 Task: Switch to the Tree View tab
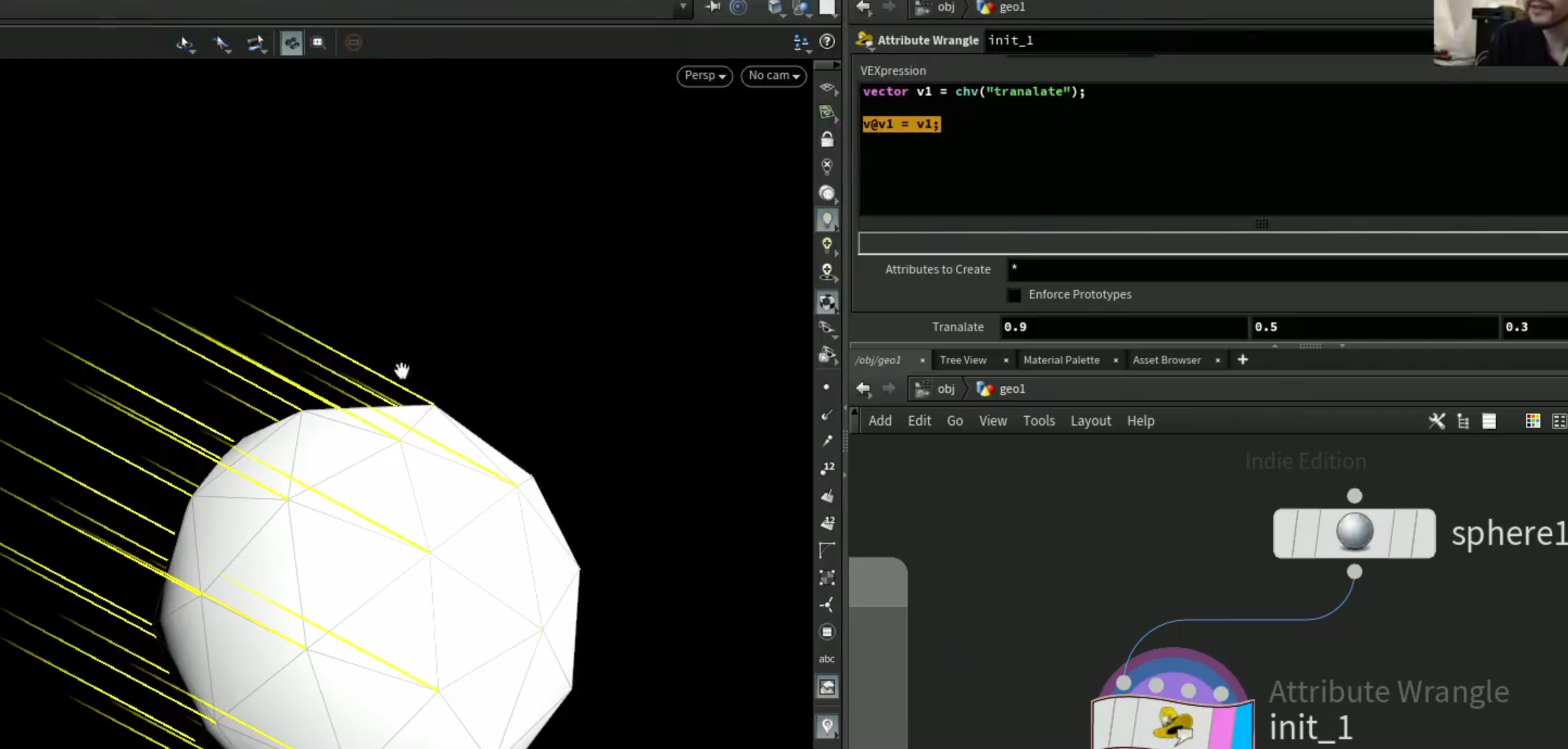[962, 360]
